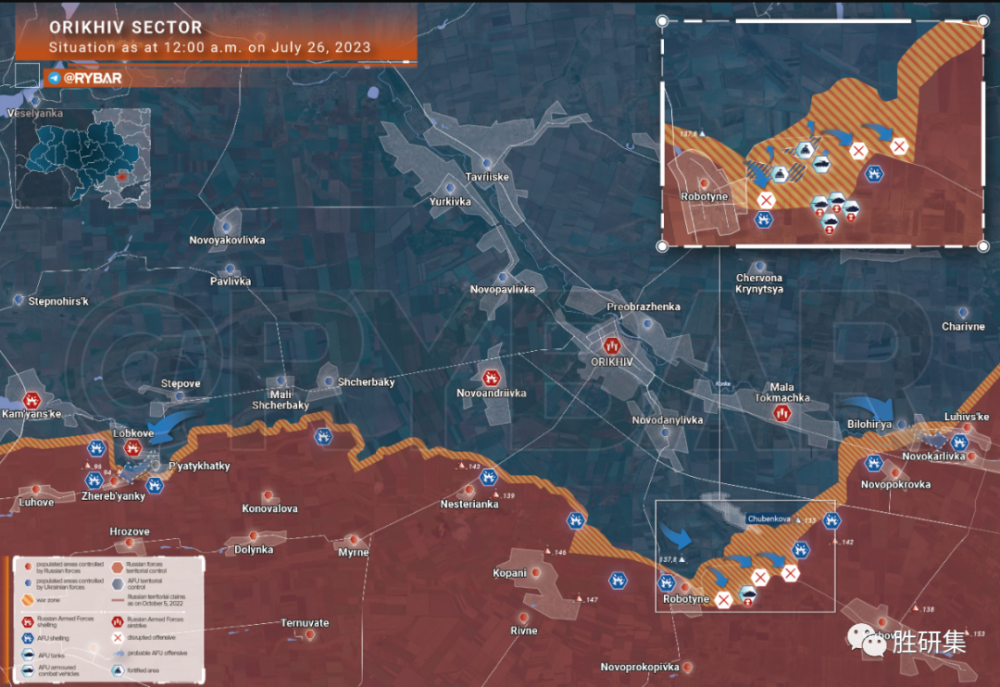Click the red airstrike hexagon under Mala Tokmachka

(782, 413)
